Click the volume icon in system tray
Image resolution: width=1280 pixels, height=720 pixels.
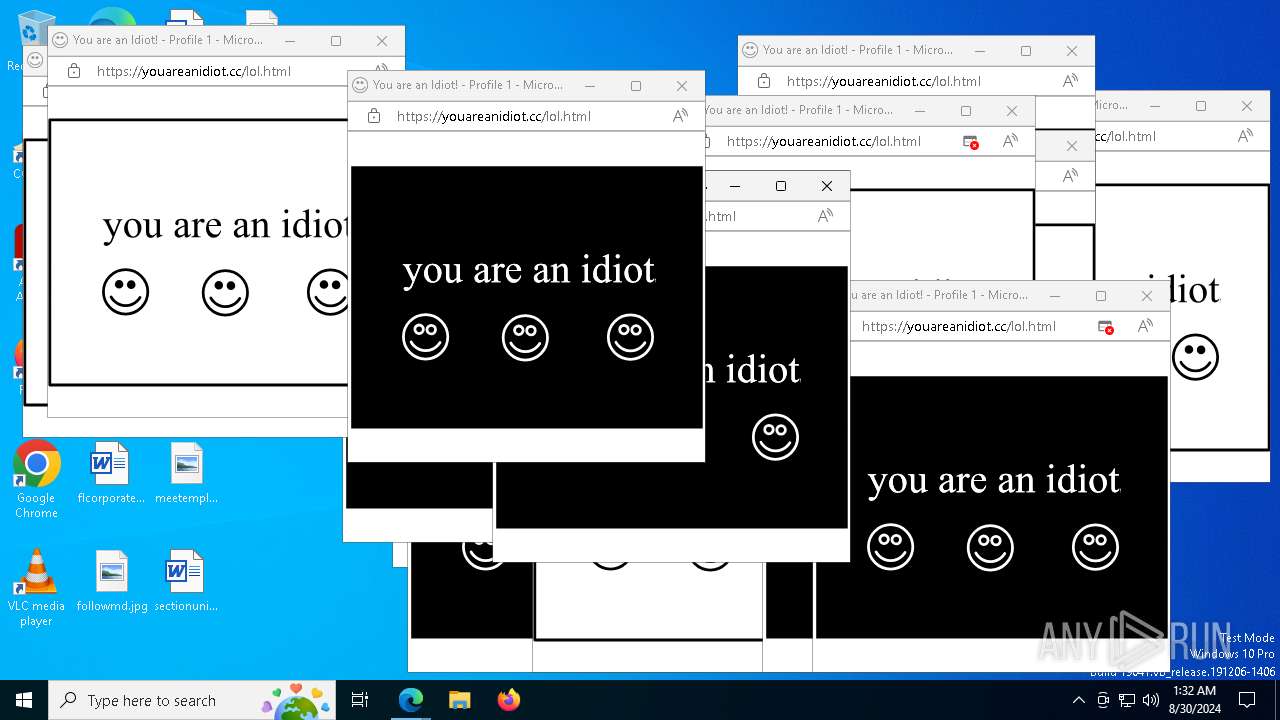pyautogui.click(x=1150, y=700)
